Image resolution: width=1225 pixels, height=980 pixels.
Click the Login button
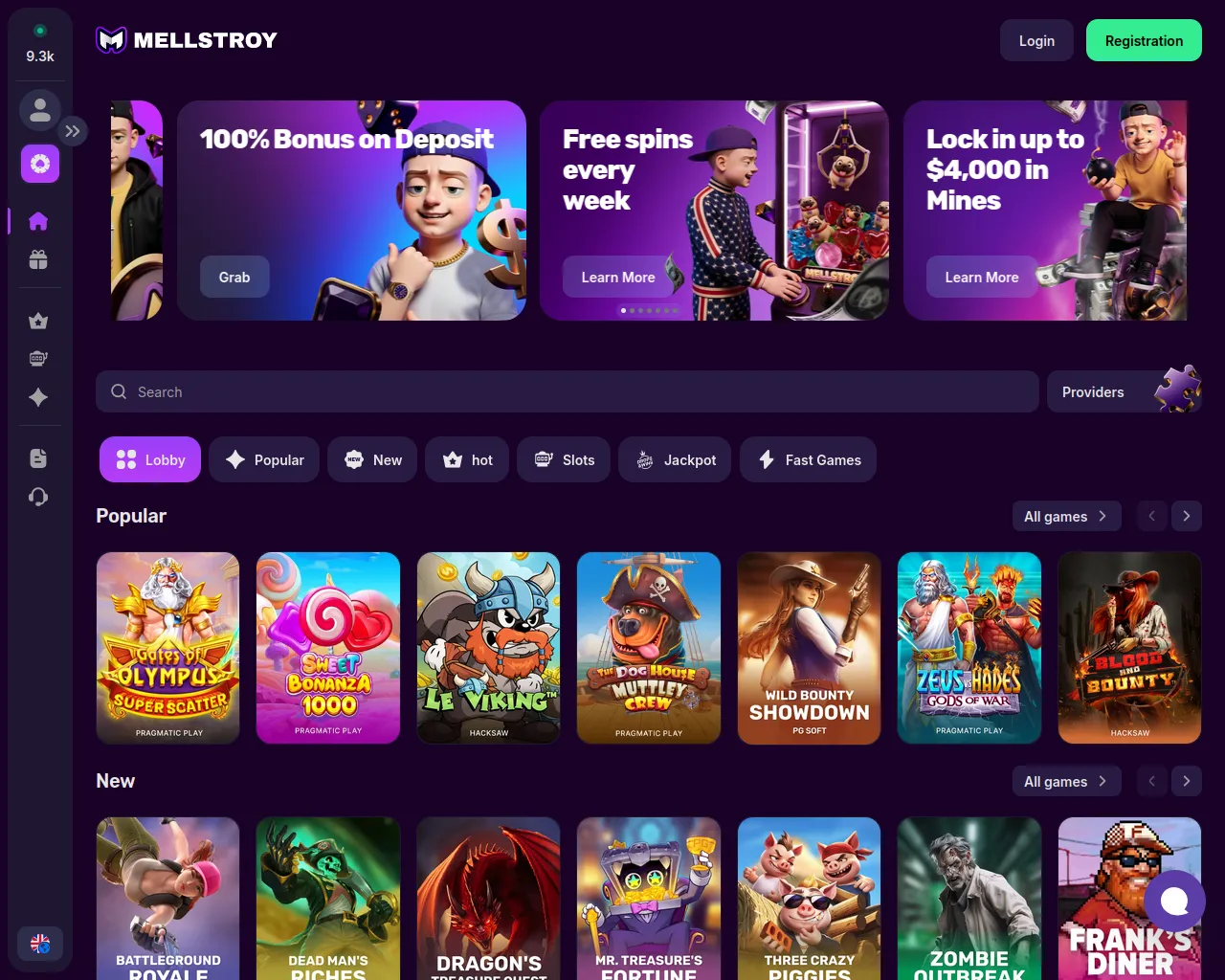pos(1036,40)
